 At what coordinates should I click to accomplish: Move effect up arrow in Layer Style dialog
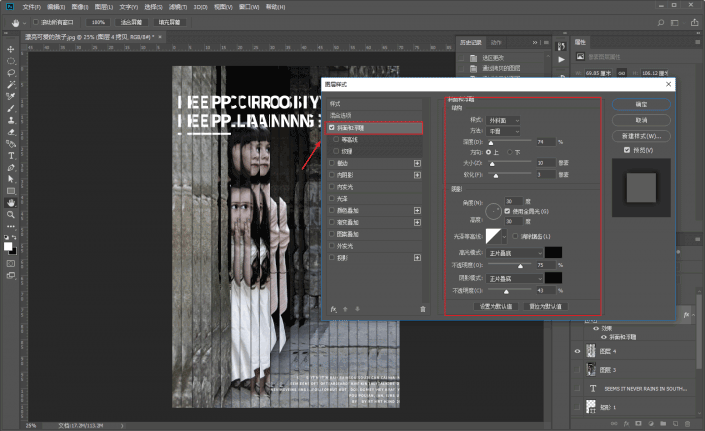click(x=345, y=309)
